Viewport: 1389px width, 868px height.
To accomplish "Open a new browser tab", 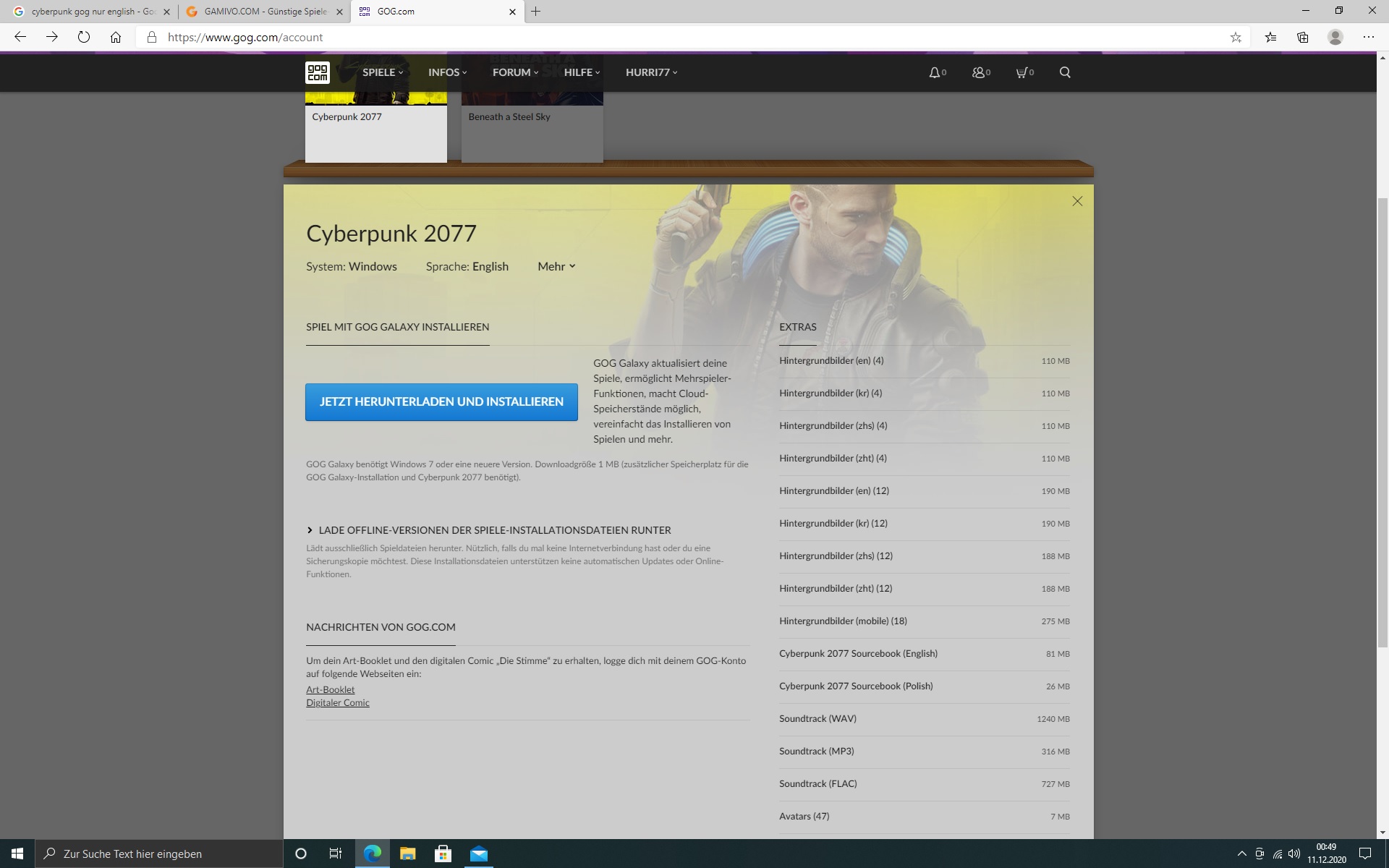I will [535, 12].
